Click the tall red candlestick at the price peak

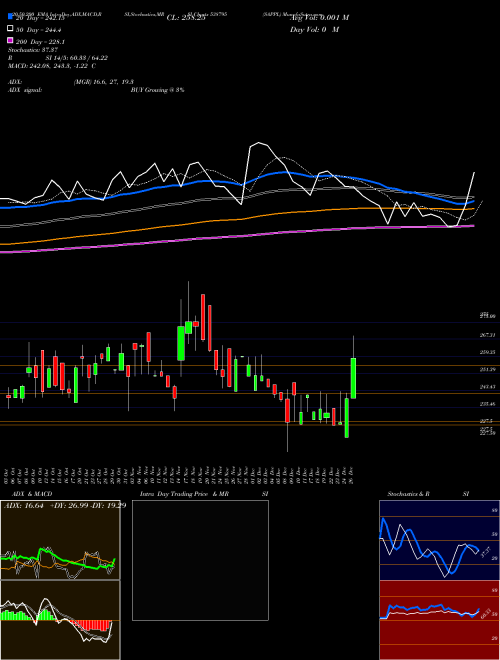click(x=203, y=317)
